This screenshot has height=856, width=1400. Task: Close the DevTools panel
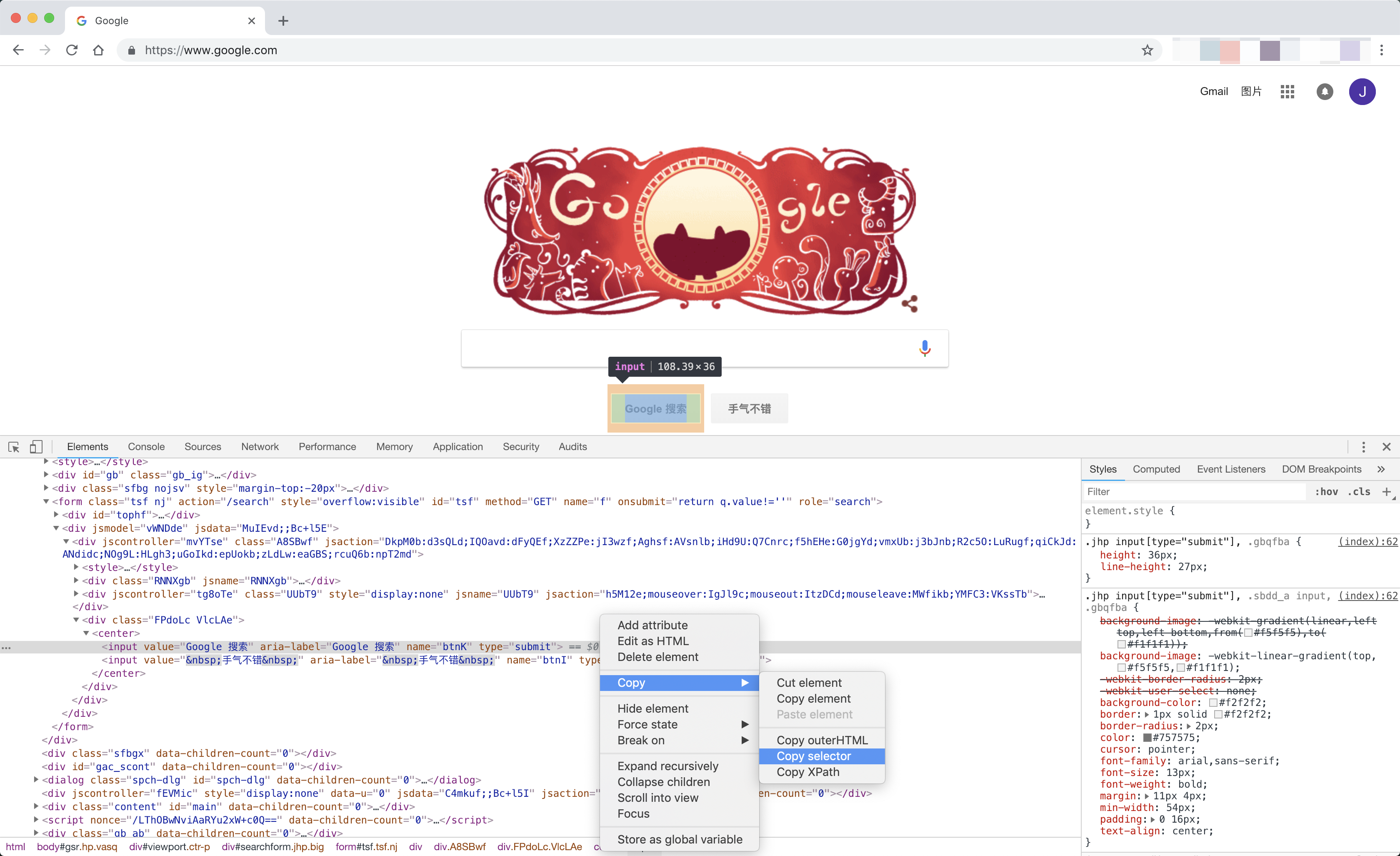1386,447
